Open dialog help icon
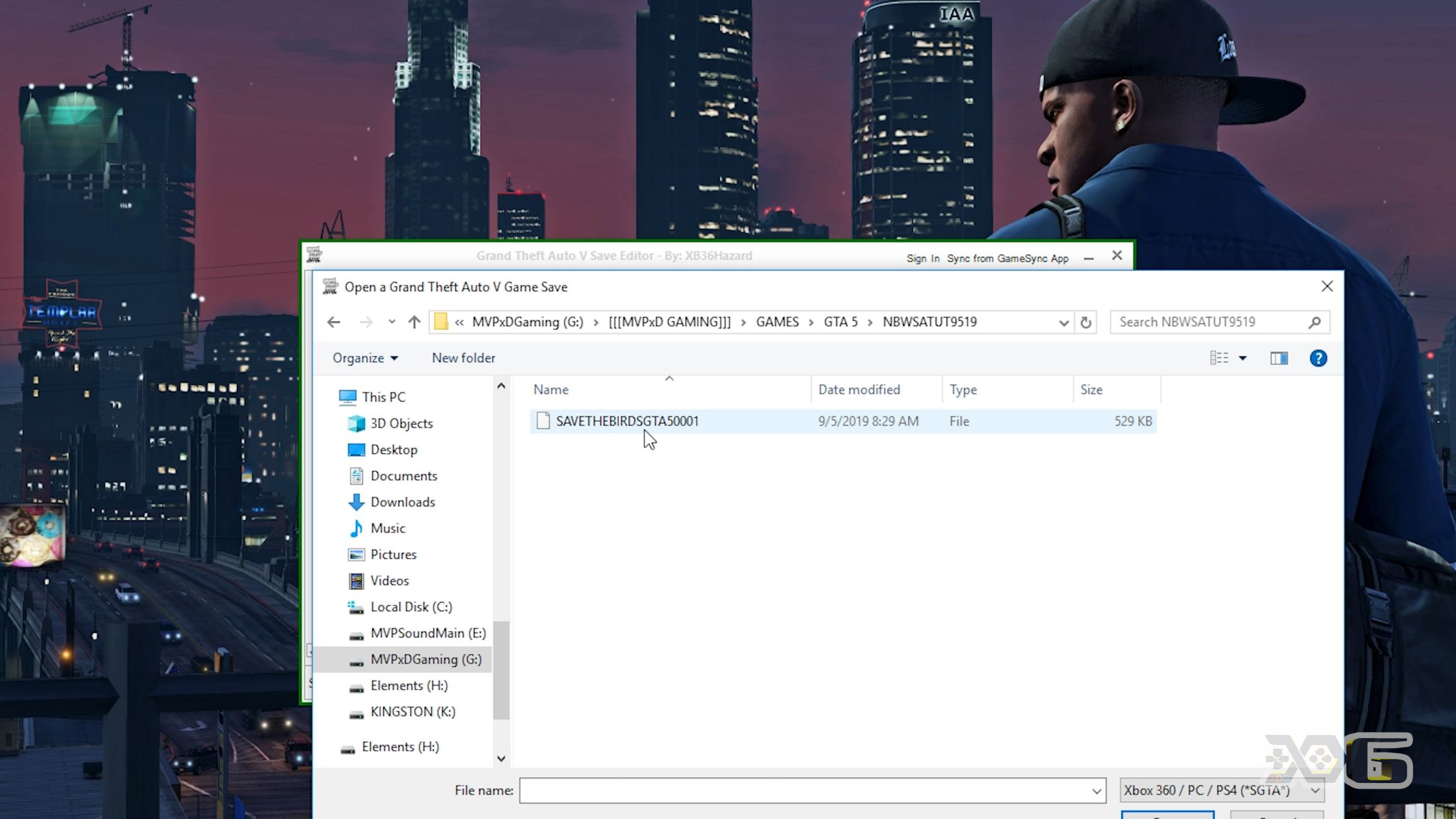 pos(1318,358)
